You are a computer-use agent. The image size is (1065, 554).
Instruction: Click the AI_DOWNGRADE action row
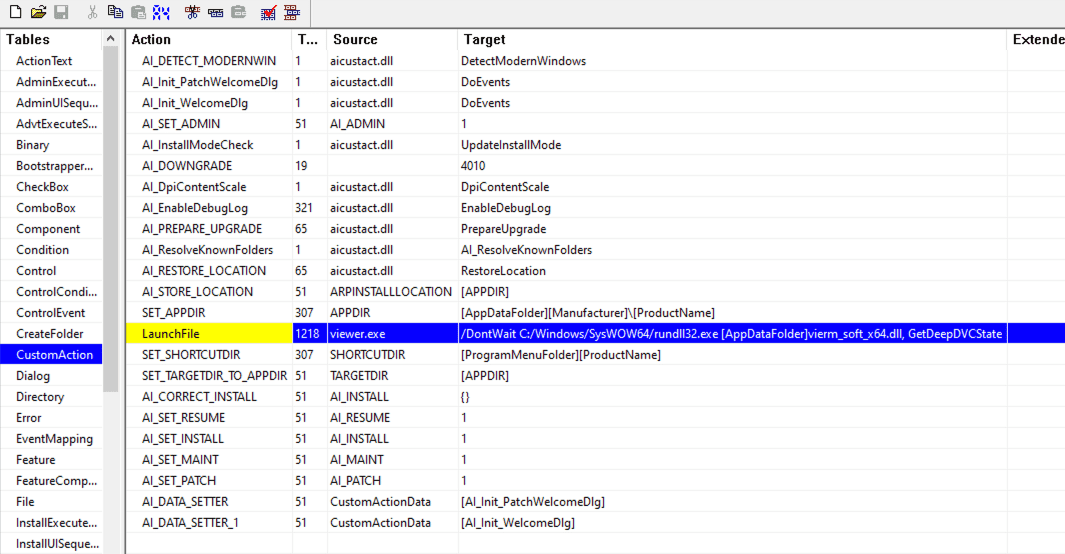(x=187, y=166)
